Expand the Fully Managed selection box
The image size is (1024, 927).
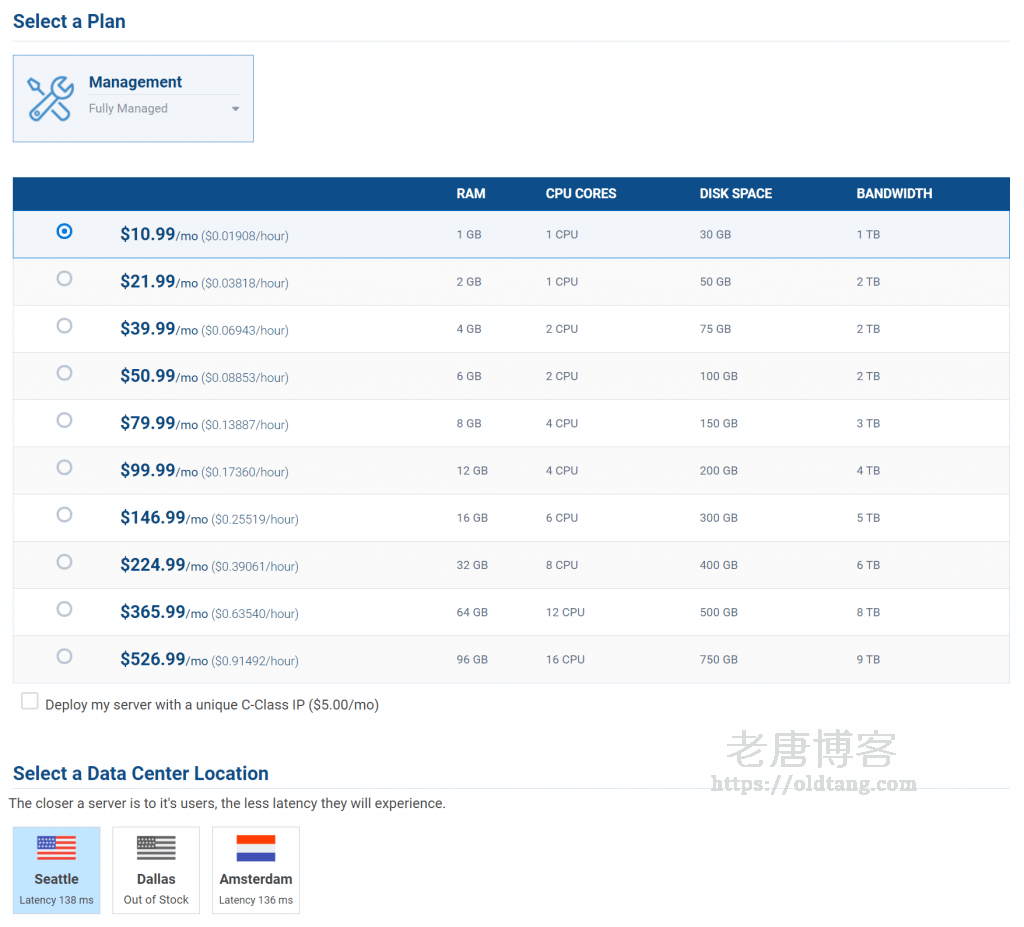pyautogui.click(x=163, y=109)
